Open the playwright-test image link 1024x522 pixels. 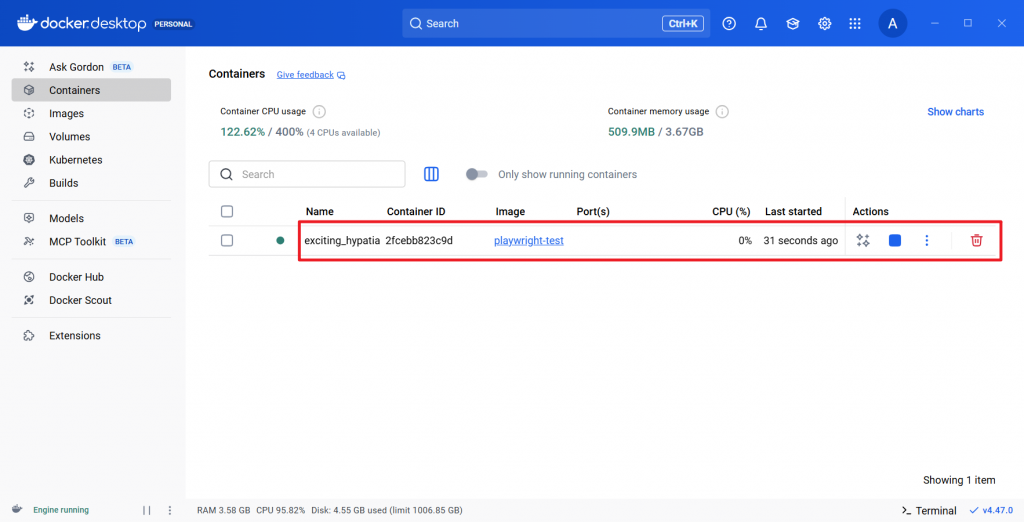(529, 240)
